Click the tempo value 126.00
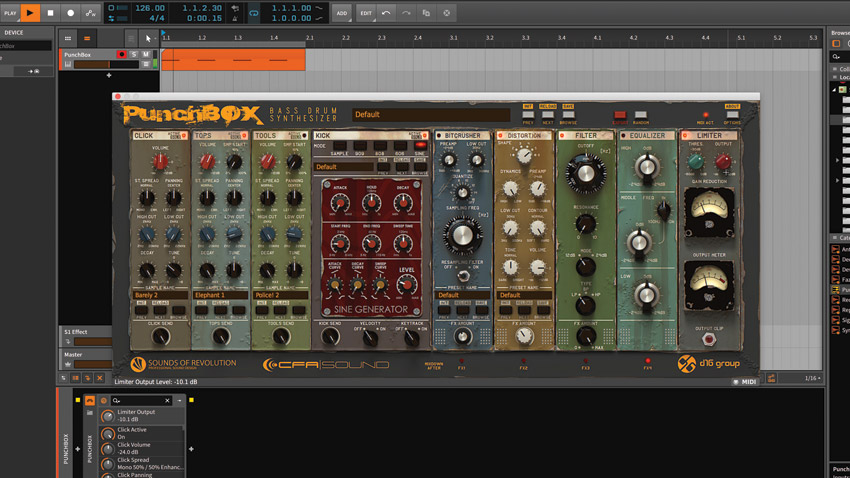 (150, 8)
